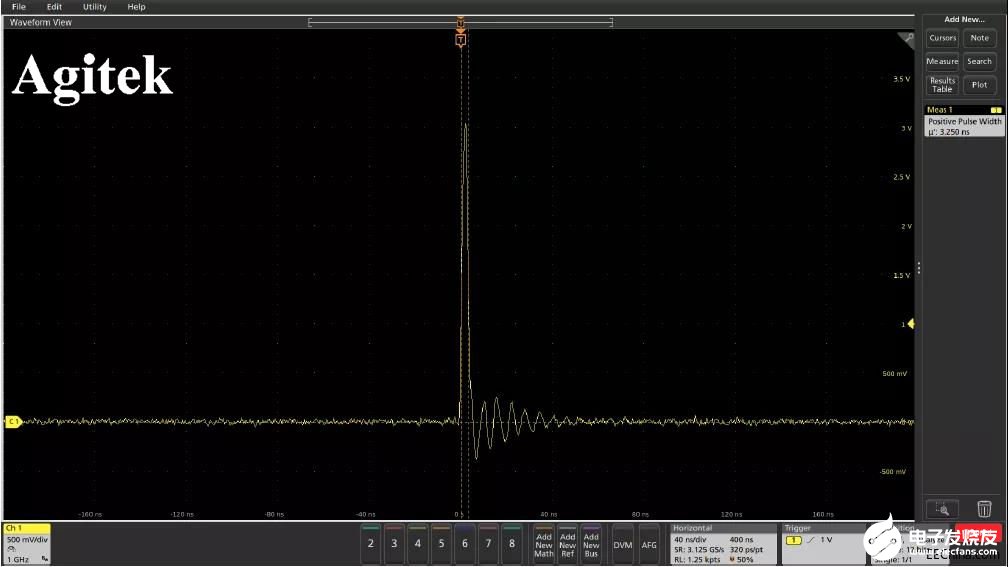Turn on channel 4
This screenshot has height=567, width=1008.
click(x=418, y=544)
